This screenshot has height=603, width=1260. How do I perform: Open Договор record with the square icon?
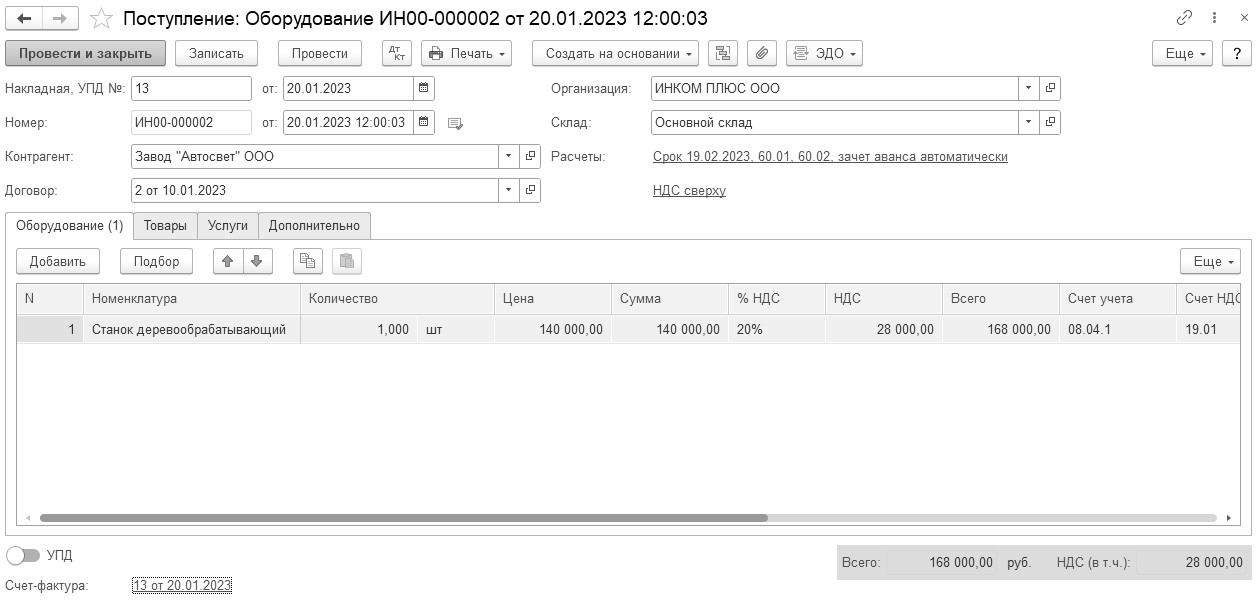530,190
